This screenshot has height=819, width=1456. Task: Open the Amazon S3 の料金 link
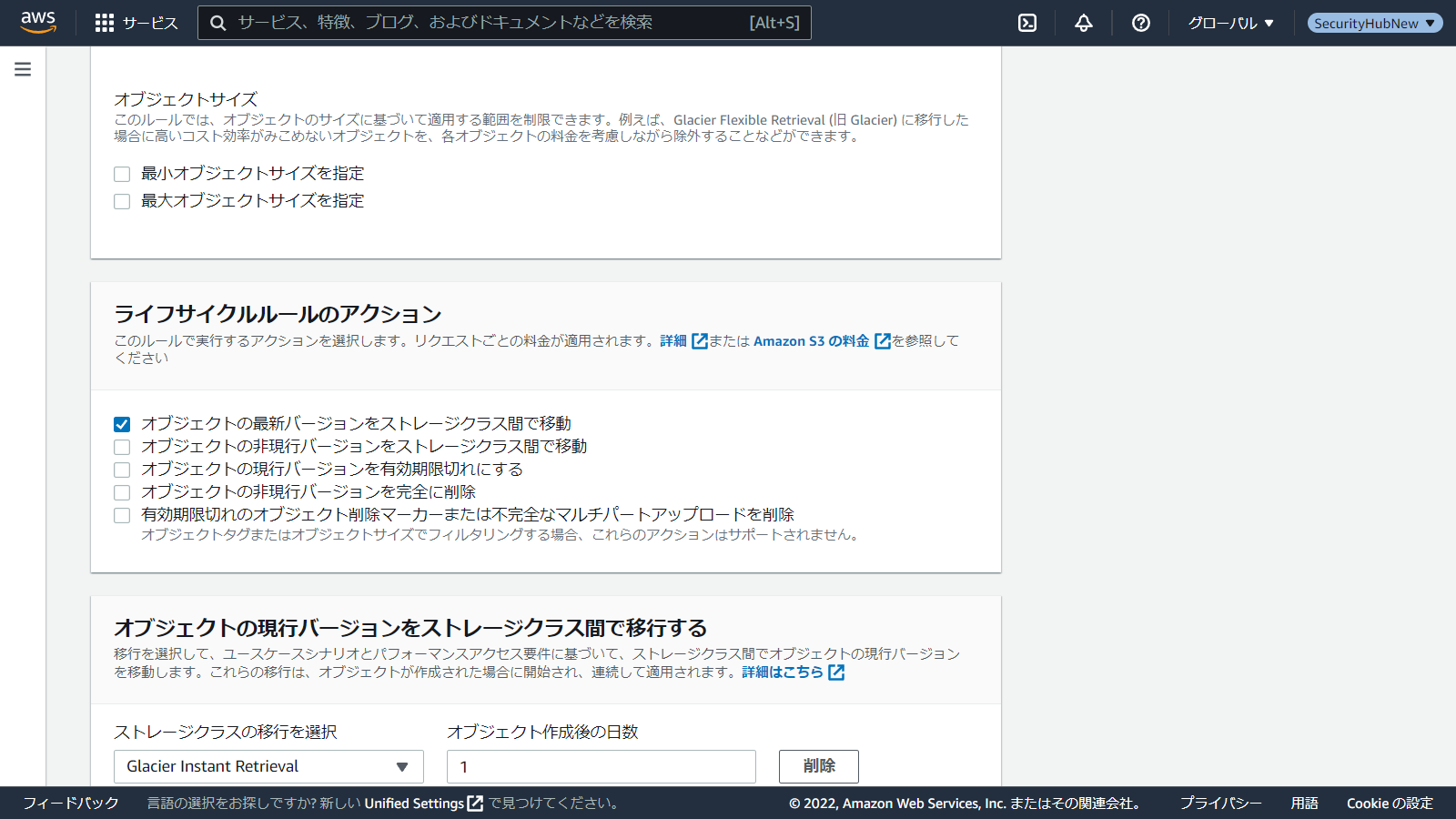811,341
